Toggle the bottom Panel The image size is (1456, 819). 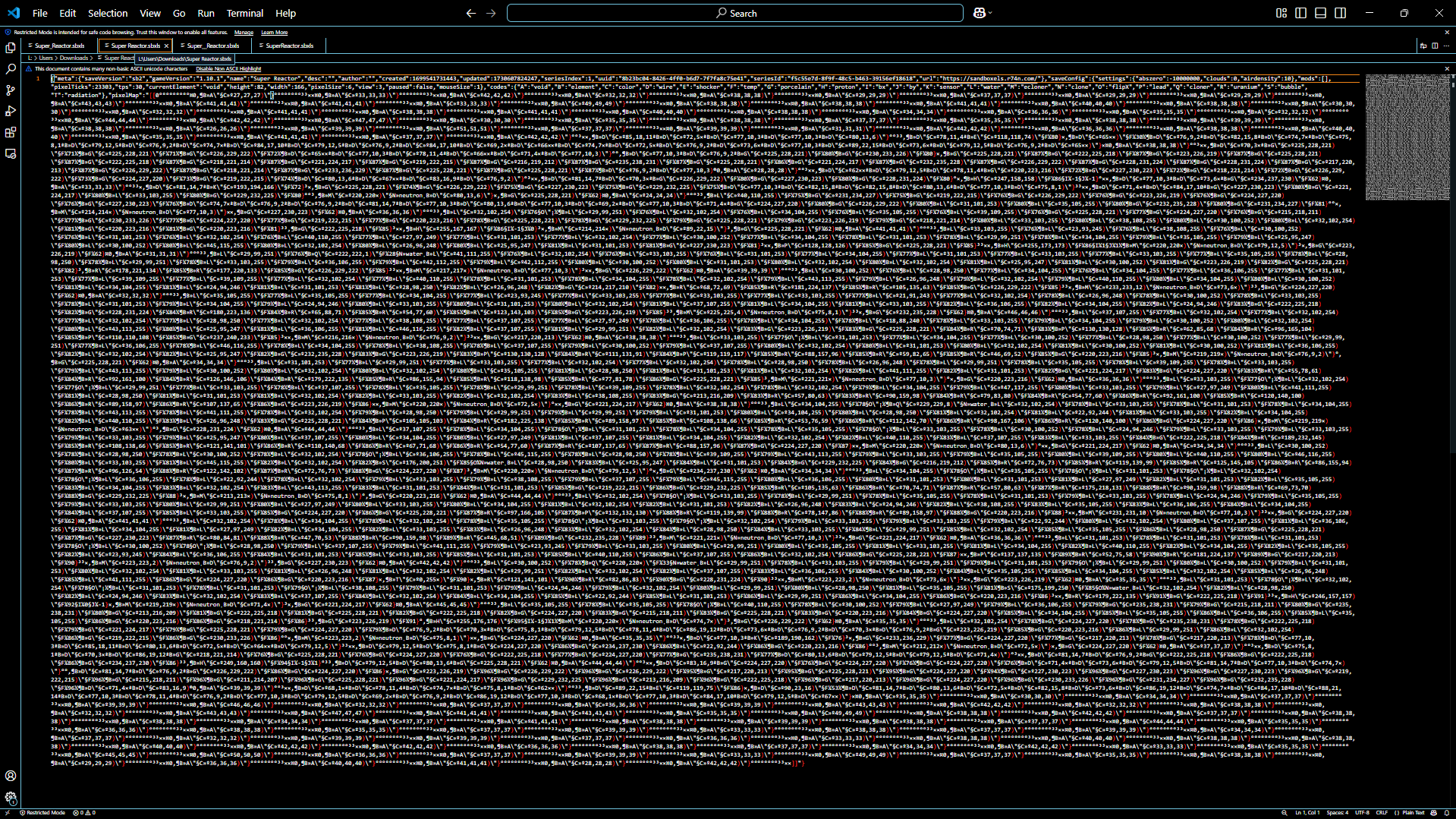[1321, 13]
